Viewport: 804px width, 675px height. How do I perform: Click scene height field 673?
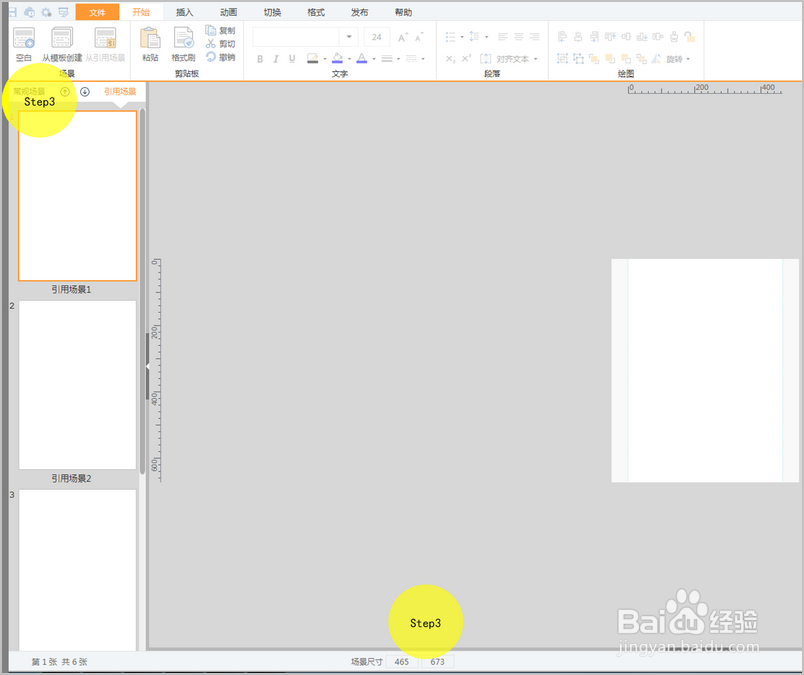(x=437, y=662)
